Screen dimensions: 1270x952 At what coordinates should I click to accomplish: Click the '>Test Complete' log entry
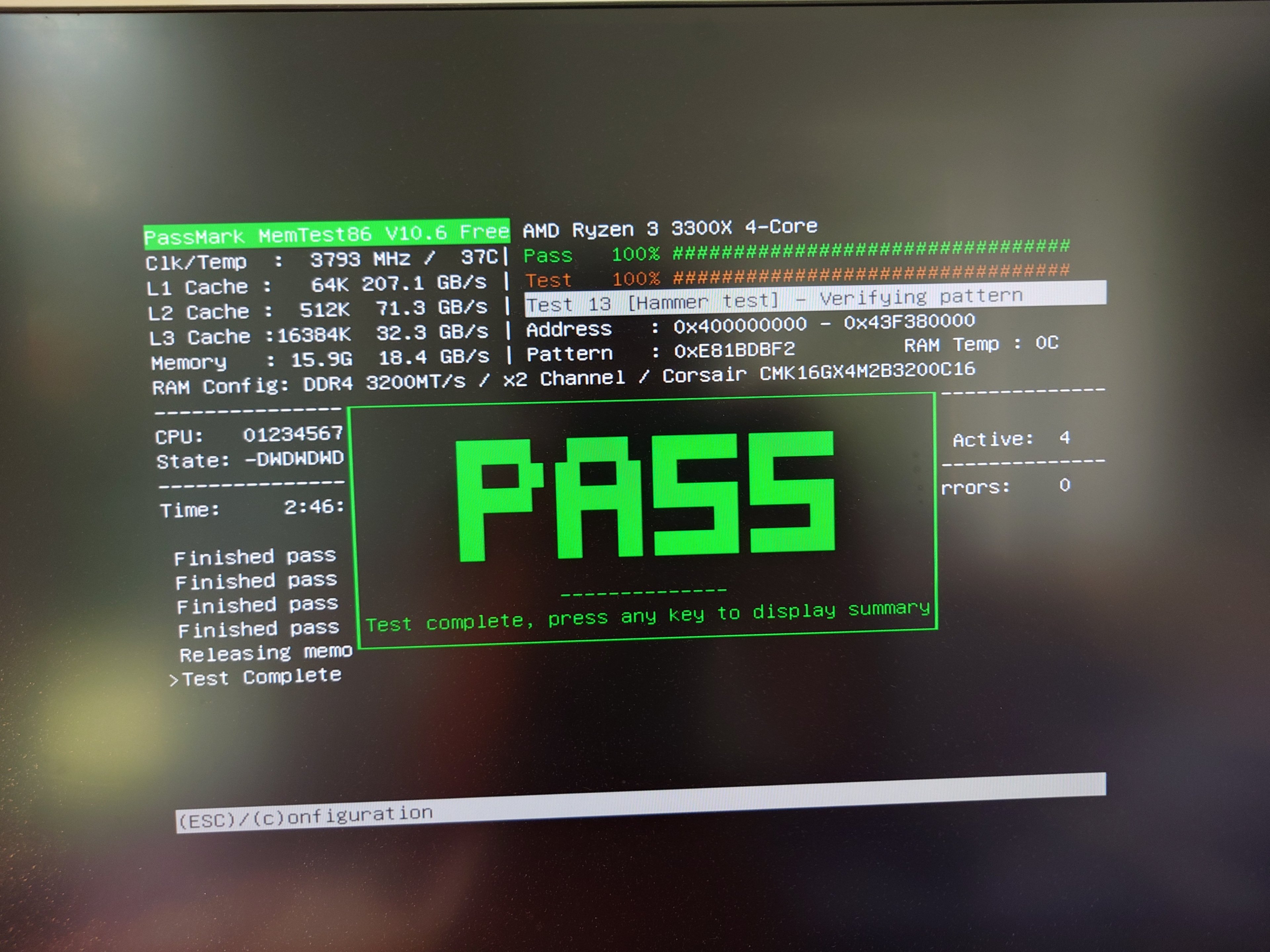pyautogui.click(x=256, y=677)
